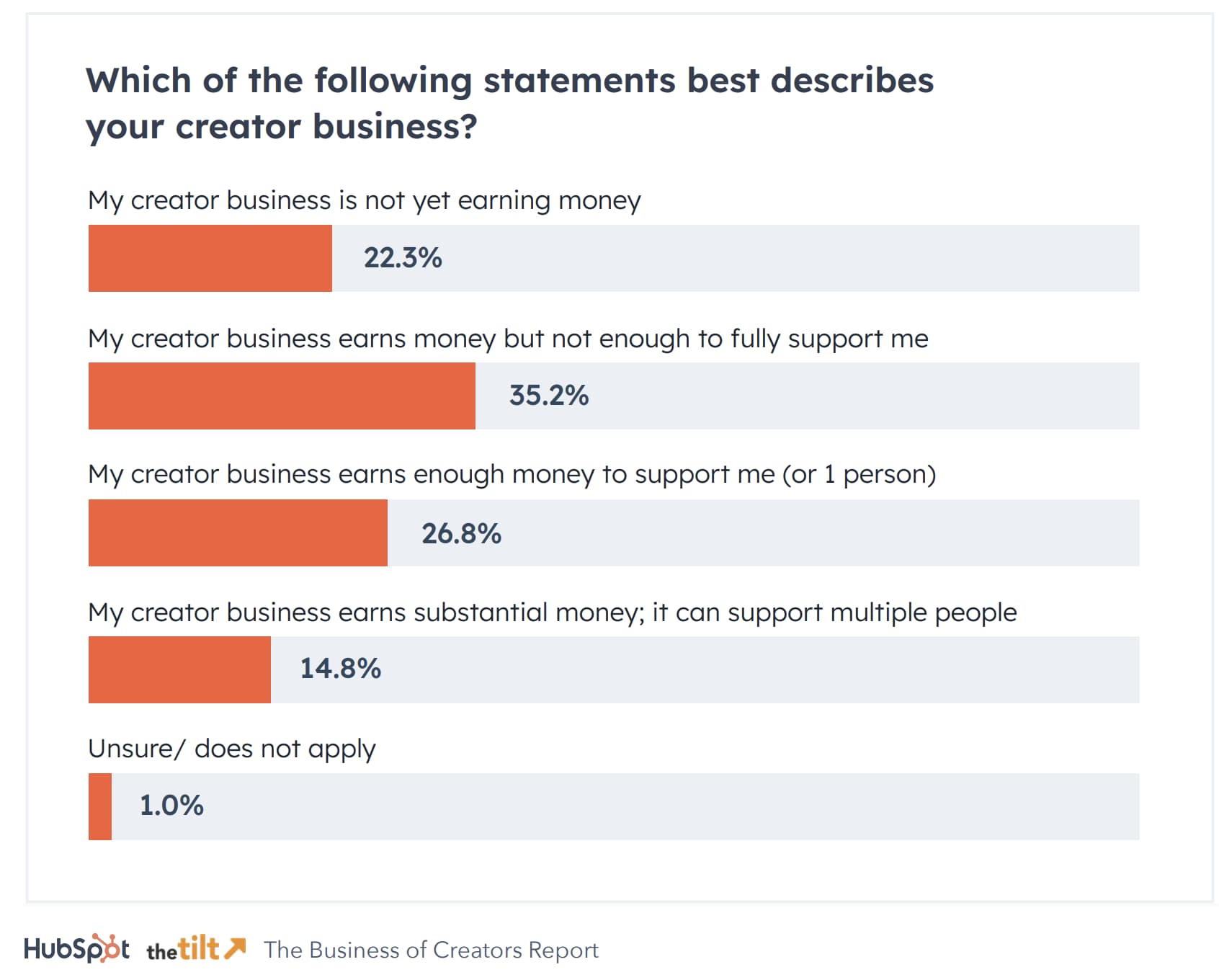Click the 22.3% orange bar

tap(210, 258)
